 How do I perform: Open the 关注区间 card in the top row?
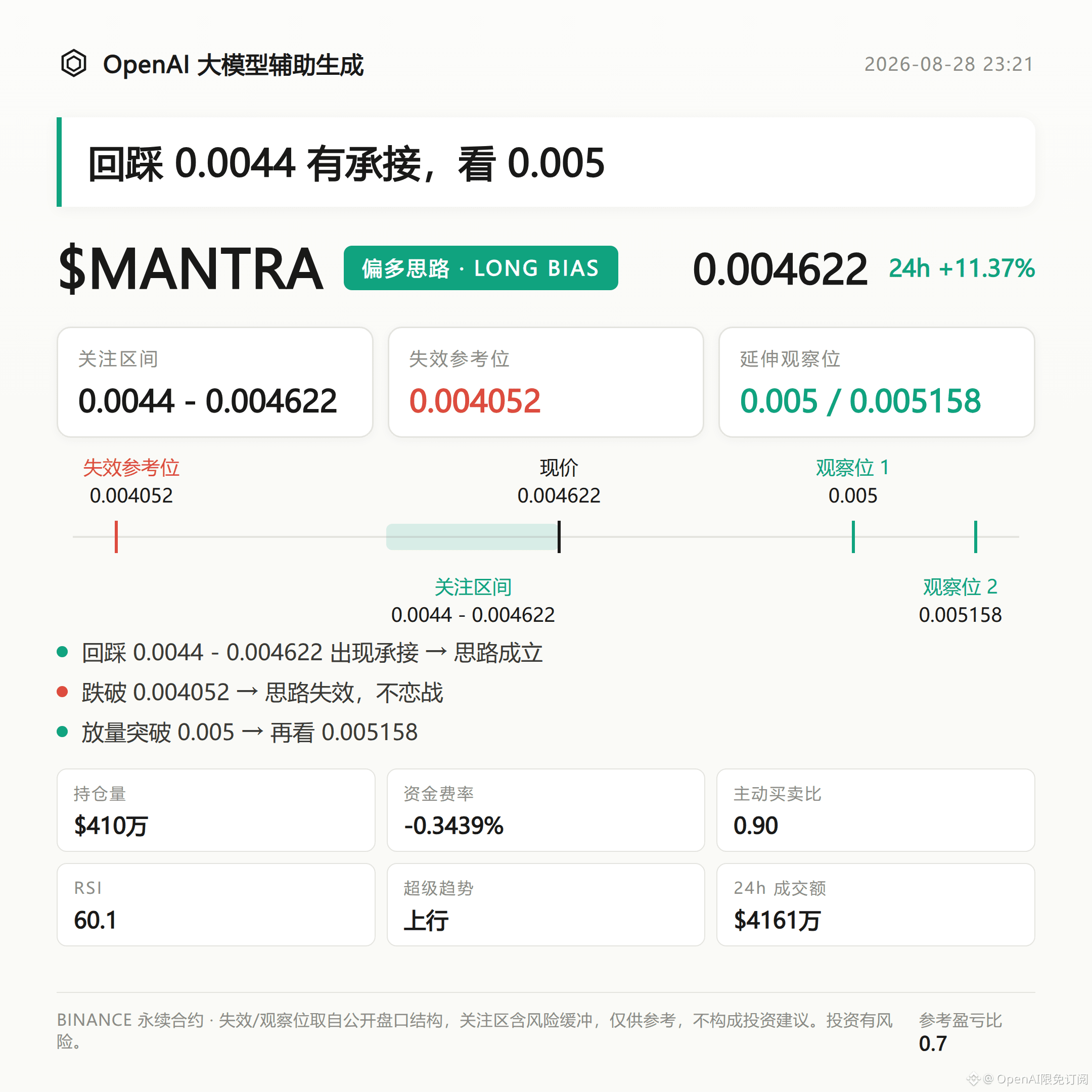[x=215, y=382]
